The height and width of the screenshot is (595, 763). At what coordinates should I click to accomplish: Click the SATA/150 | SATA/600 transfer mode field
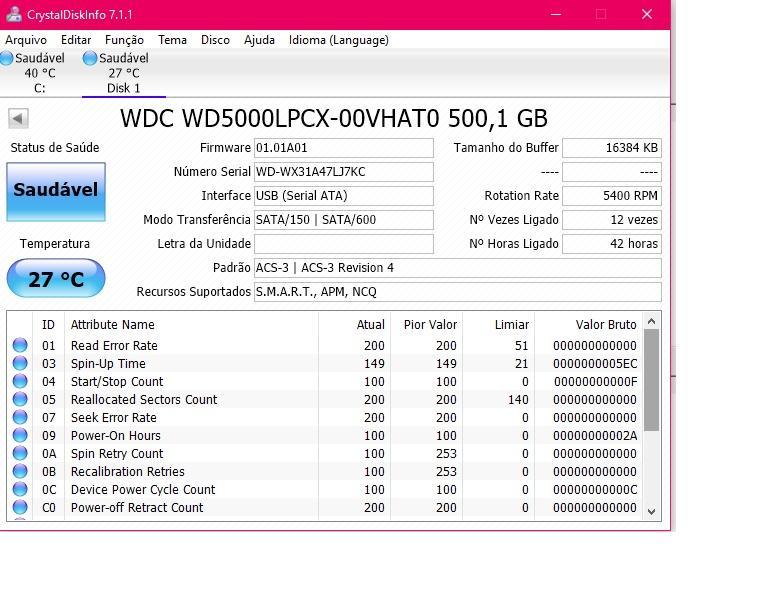click(x=344, y=220)
